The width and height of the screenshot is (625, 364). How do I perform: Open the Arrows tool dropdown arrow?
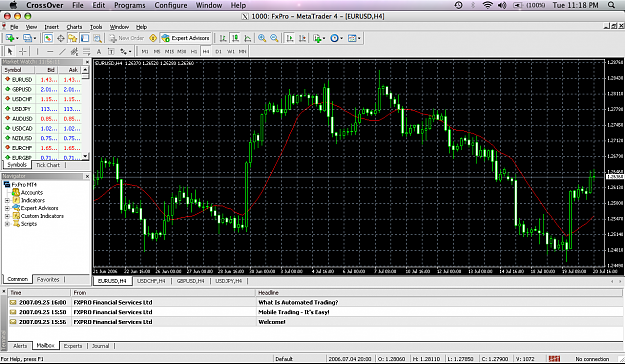click(x=130, y=52)
